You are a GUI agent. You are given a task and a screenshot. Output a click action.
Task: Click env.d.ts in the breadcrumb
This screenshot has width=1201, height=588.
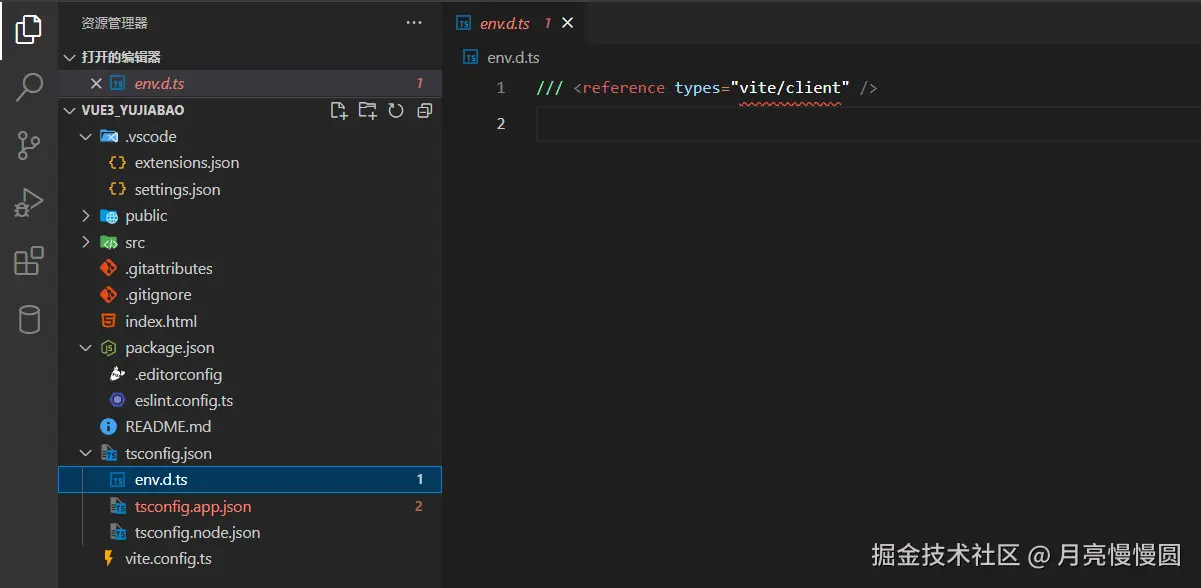(x=513, y=57)
